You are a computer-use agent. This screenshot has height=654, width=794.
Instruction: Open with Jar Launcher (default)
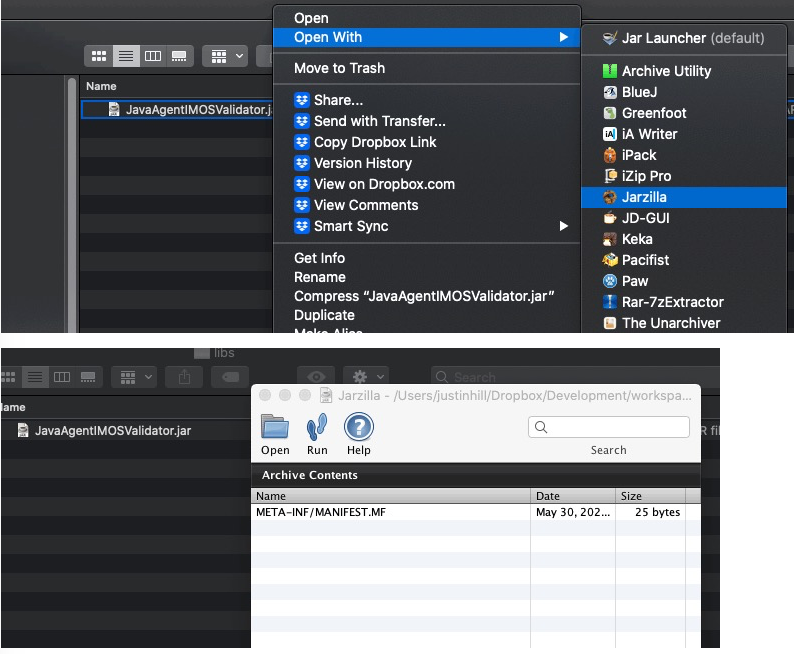(684, 38)
